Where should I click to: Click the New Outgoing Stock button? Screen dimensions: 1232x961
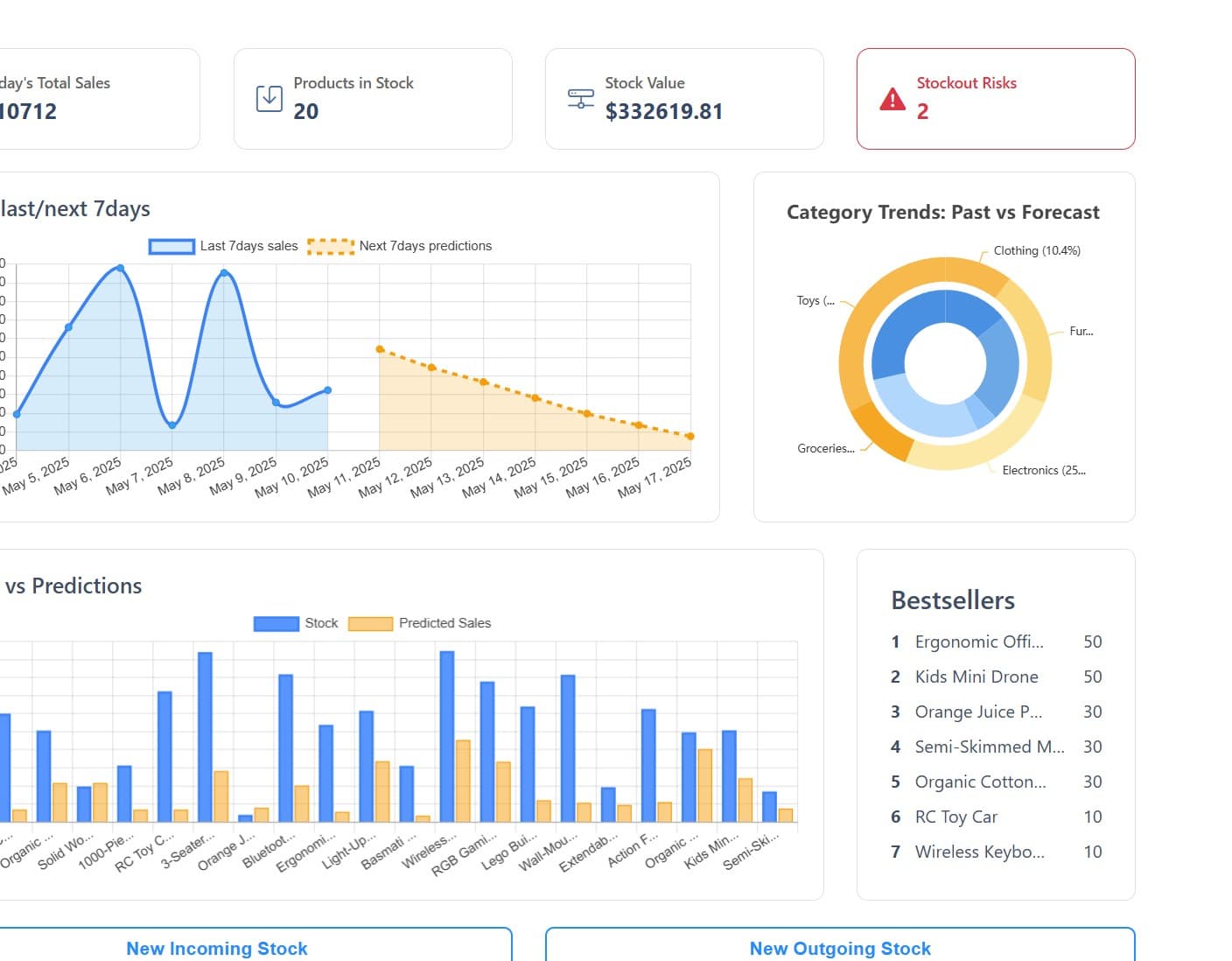[x=840, y=948]
